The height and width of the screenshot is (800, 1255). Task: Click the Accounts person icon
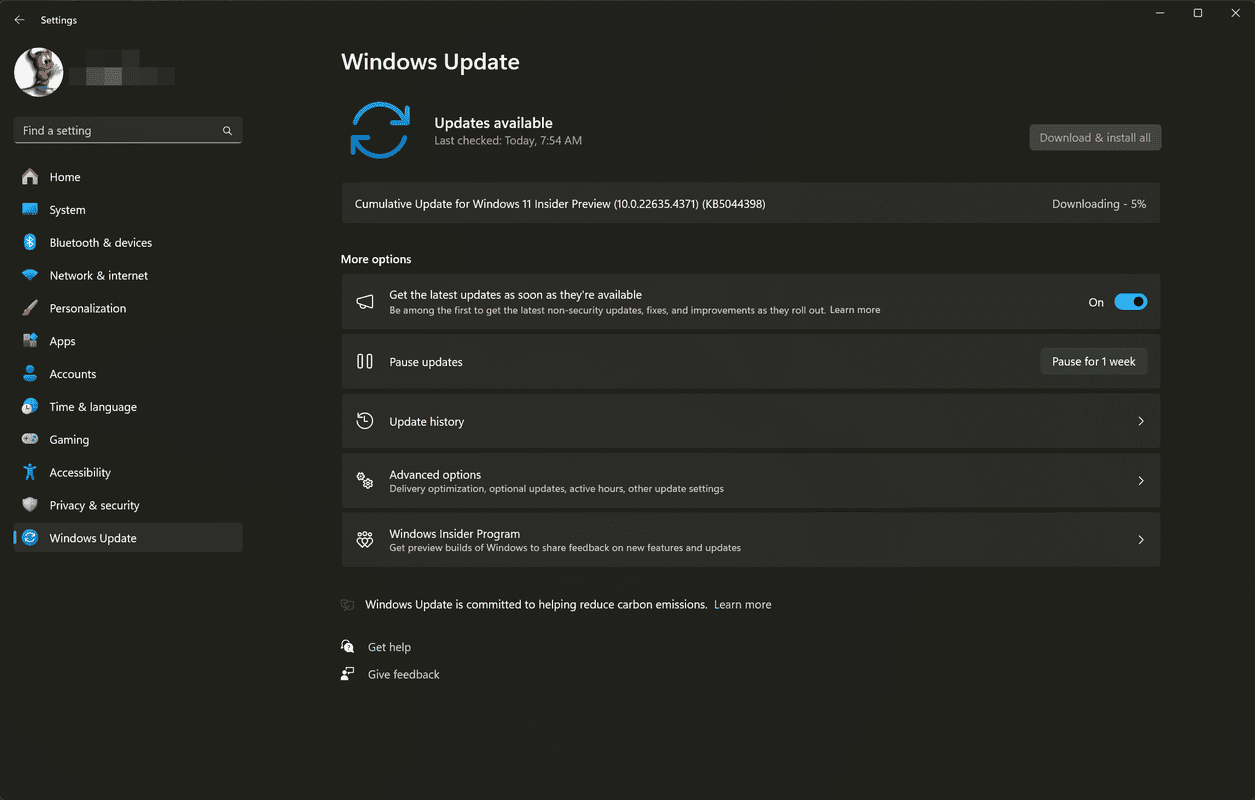(30, 374)
